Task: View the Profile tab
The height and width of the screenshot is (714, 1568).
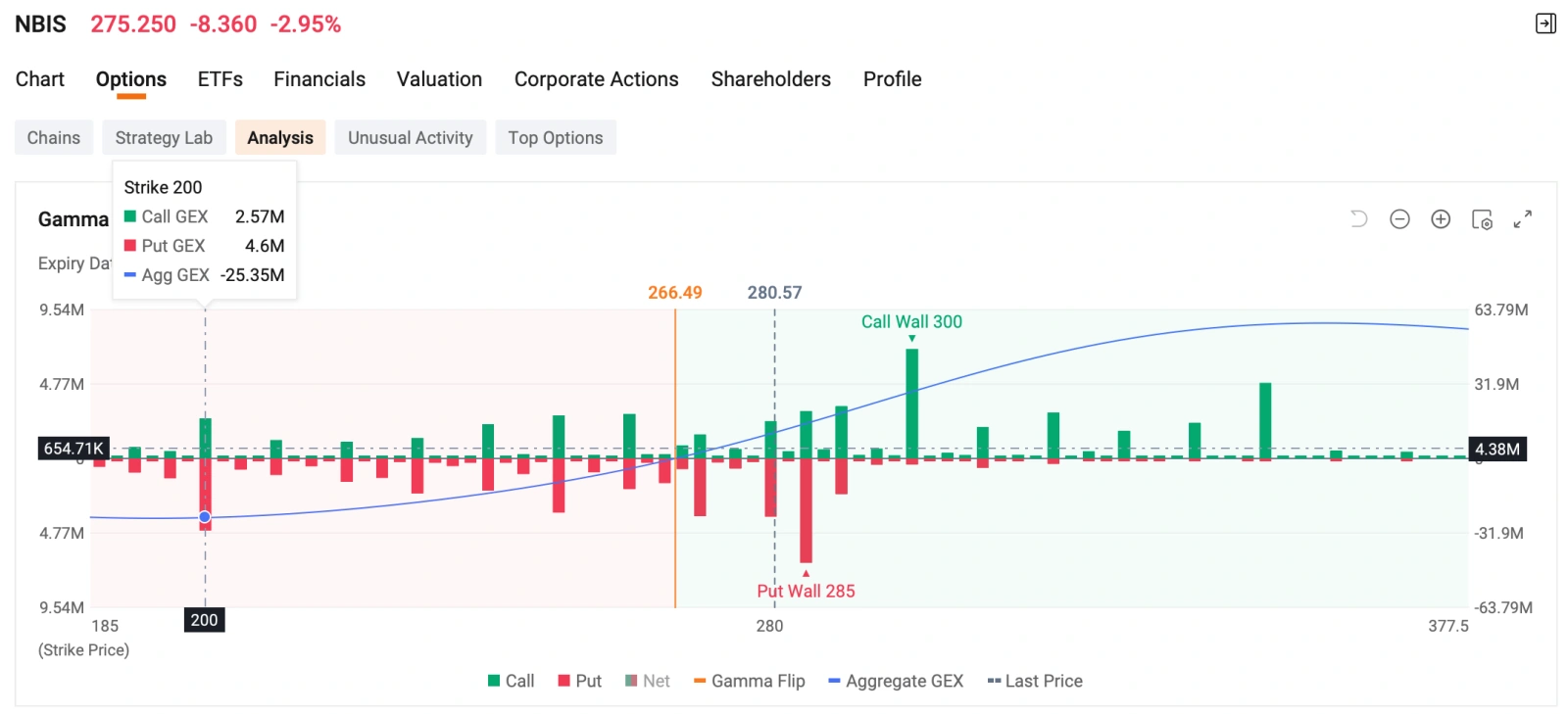Action: point(893,79)
